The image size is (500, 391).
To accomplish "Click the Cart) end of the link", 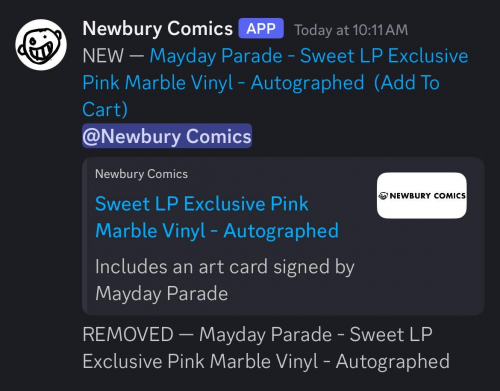I will click(x=105, y=109).
